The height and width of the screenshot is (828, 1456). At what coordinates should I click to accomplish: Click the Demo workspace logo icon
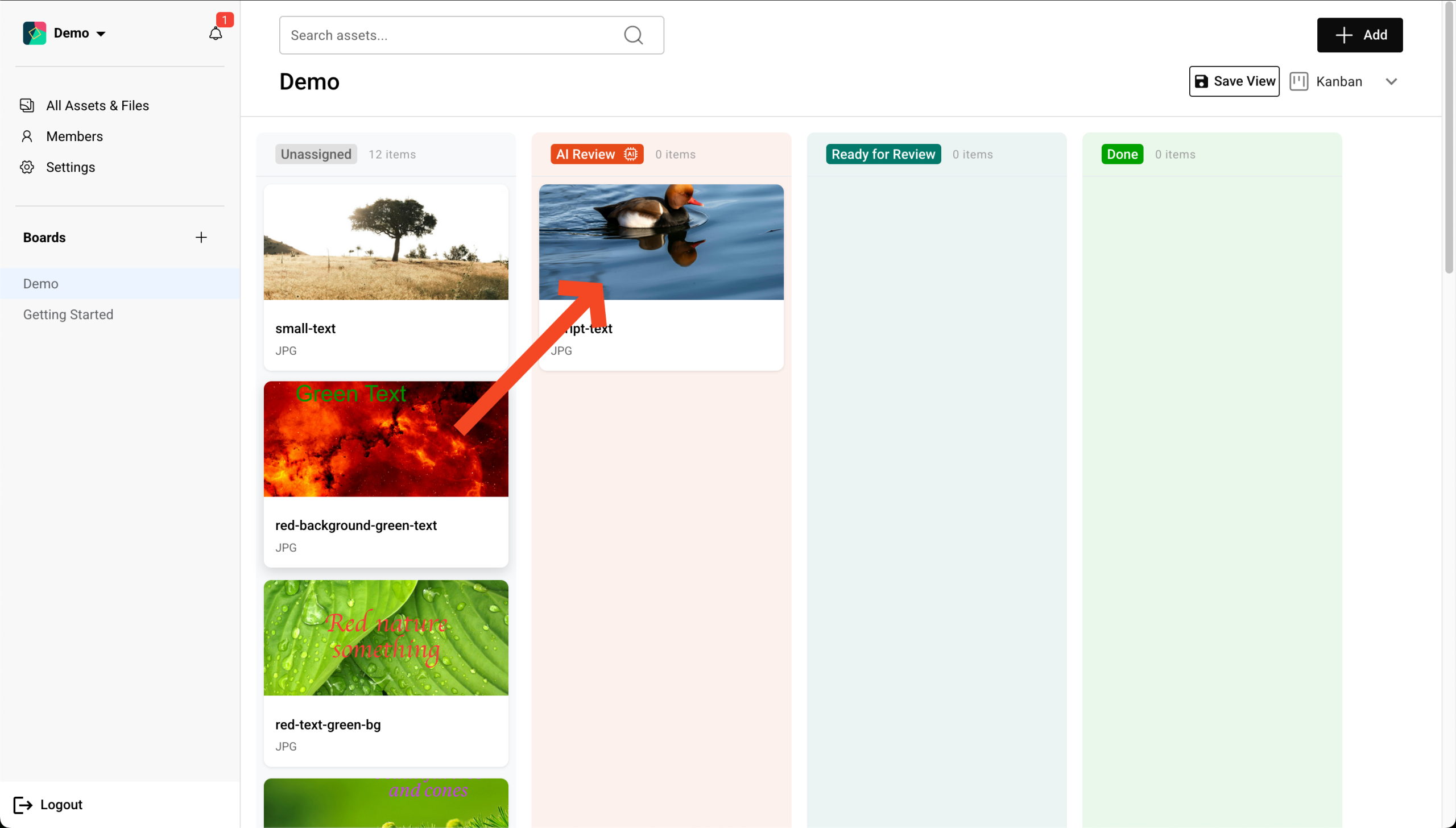click(34, 33)
